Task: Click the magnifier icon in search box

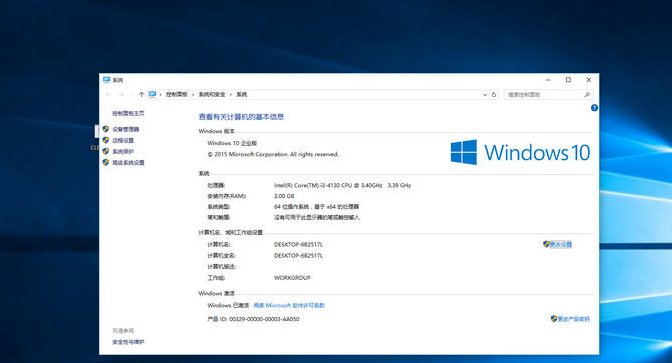Action: coord(587,95)
